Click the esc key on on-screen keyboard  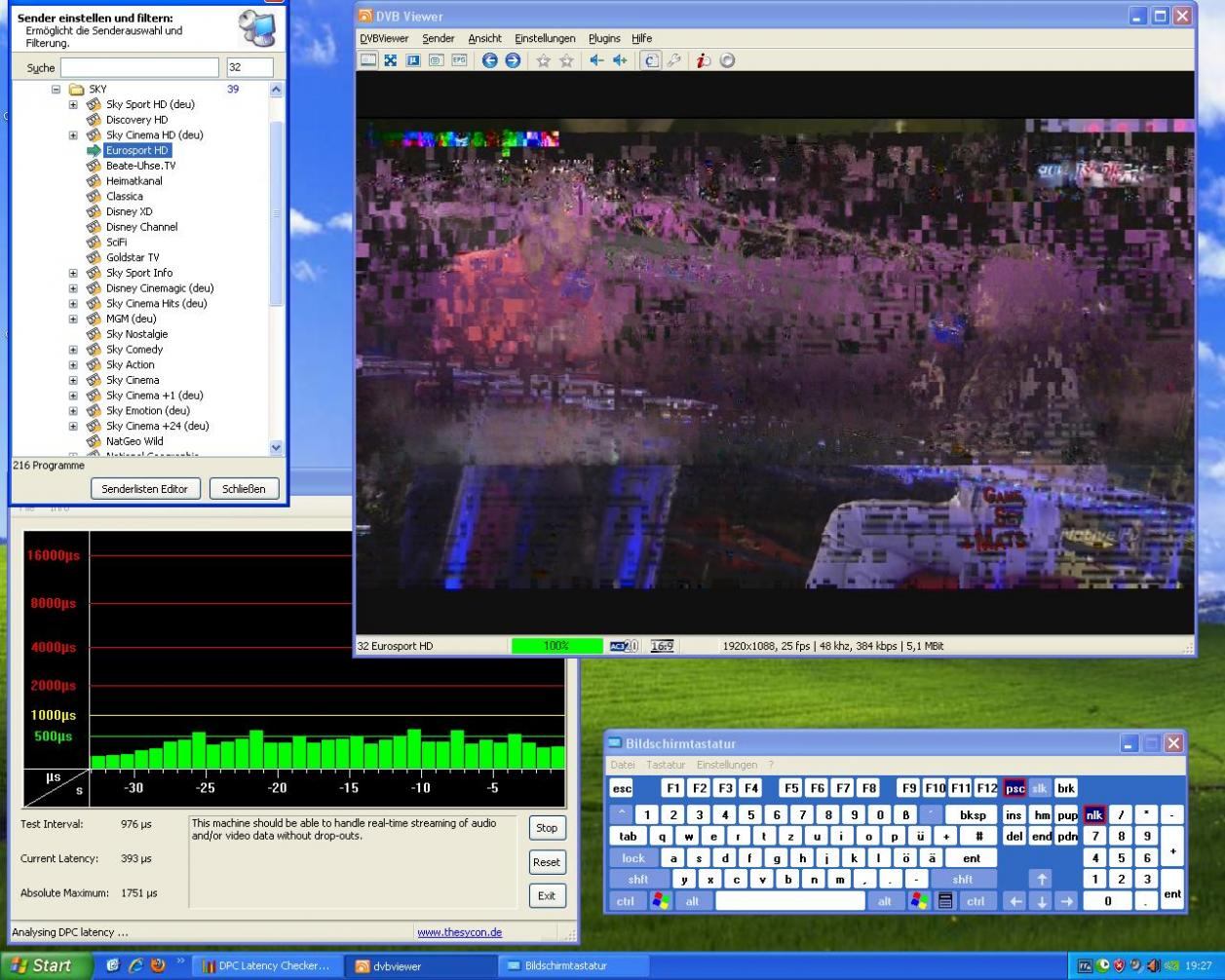(x=621, y=788)
